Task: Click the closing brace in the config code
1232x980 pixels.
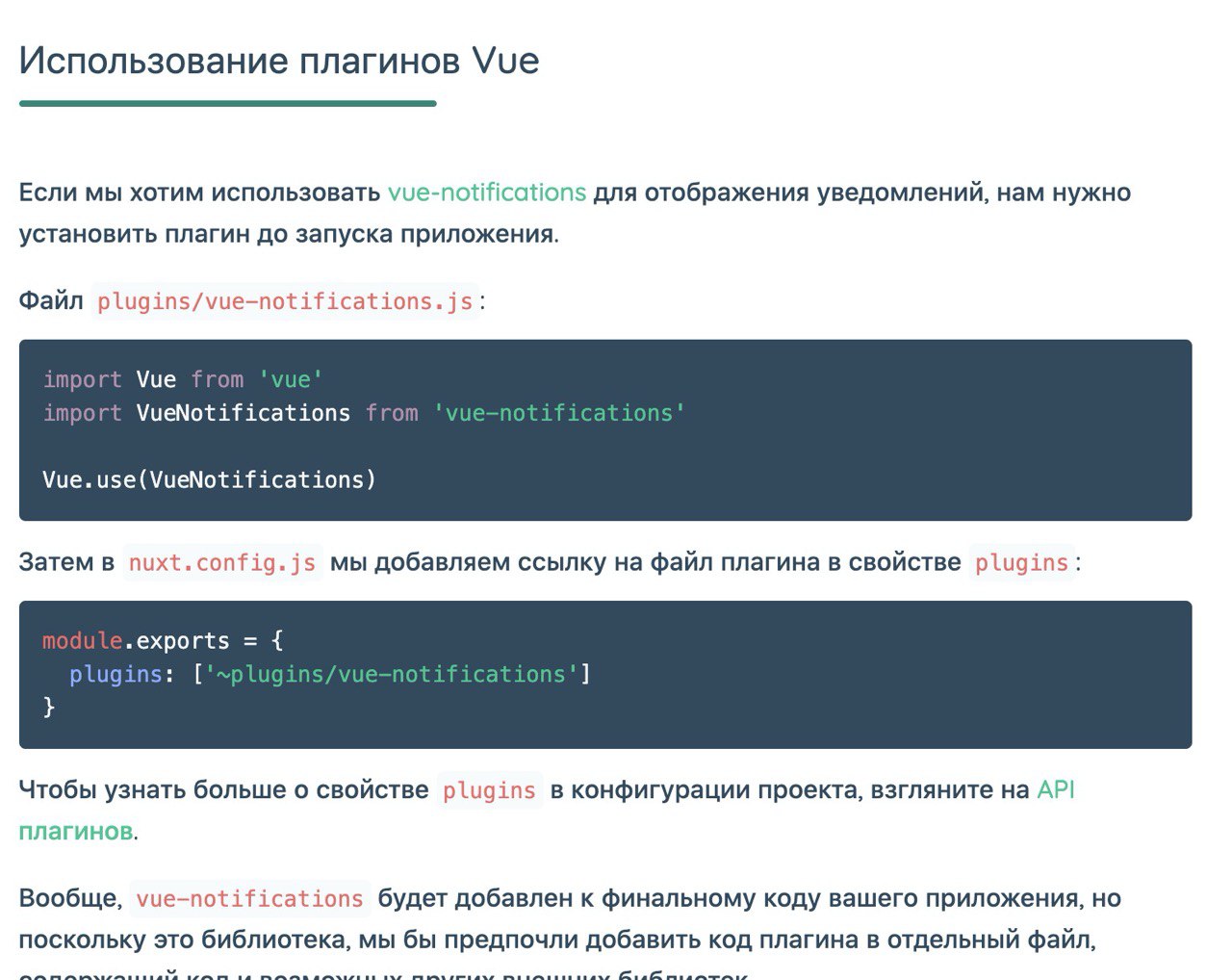Action: pos(49,708)
